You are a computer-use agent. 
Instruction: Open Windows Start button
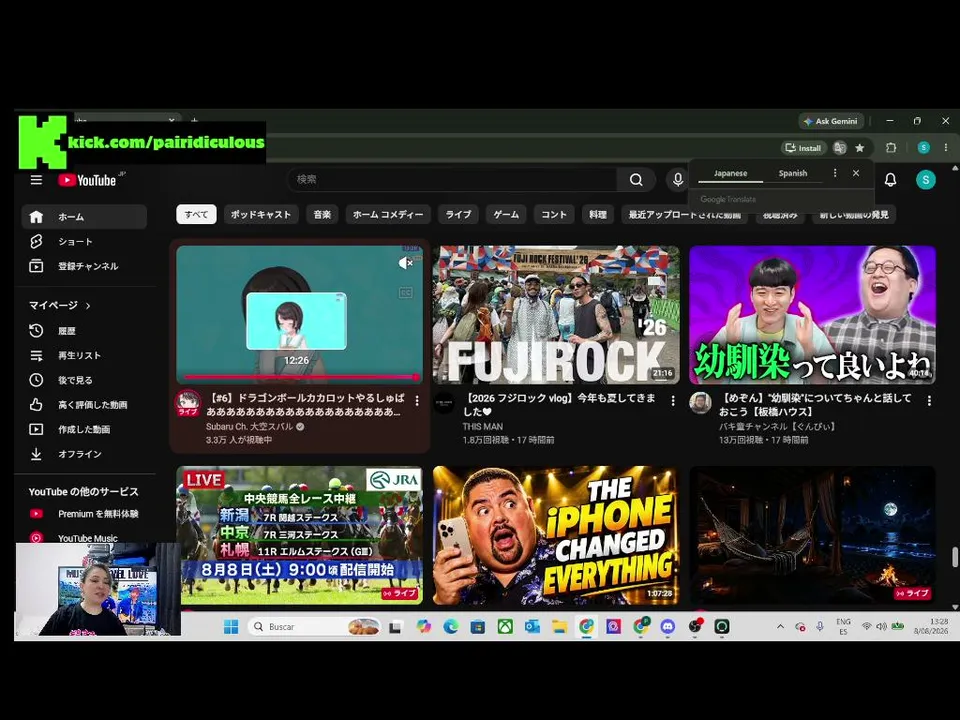(231, 626)
